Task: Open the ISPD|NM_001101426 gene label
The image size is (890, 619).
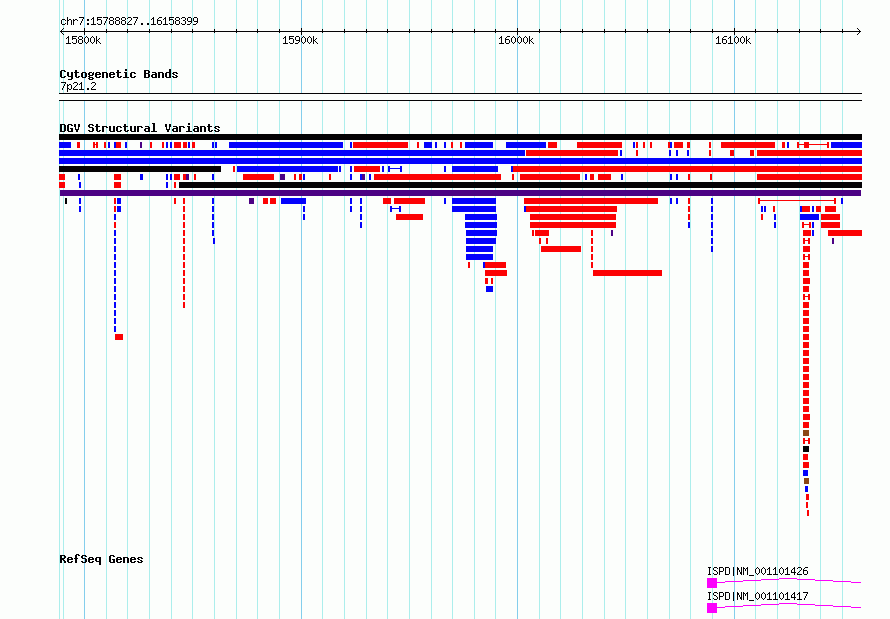Action: click(757, 571)
